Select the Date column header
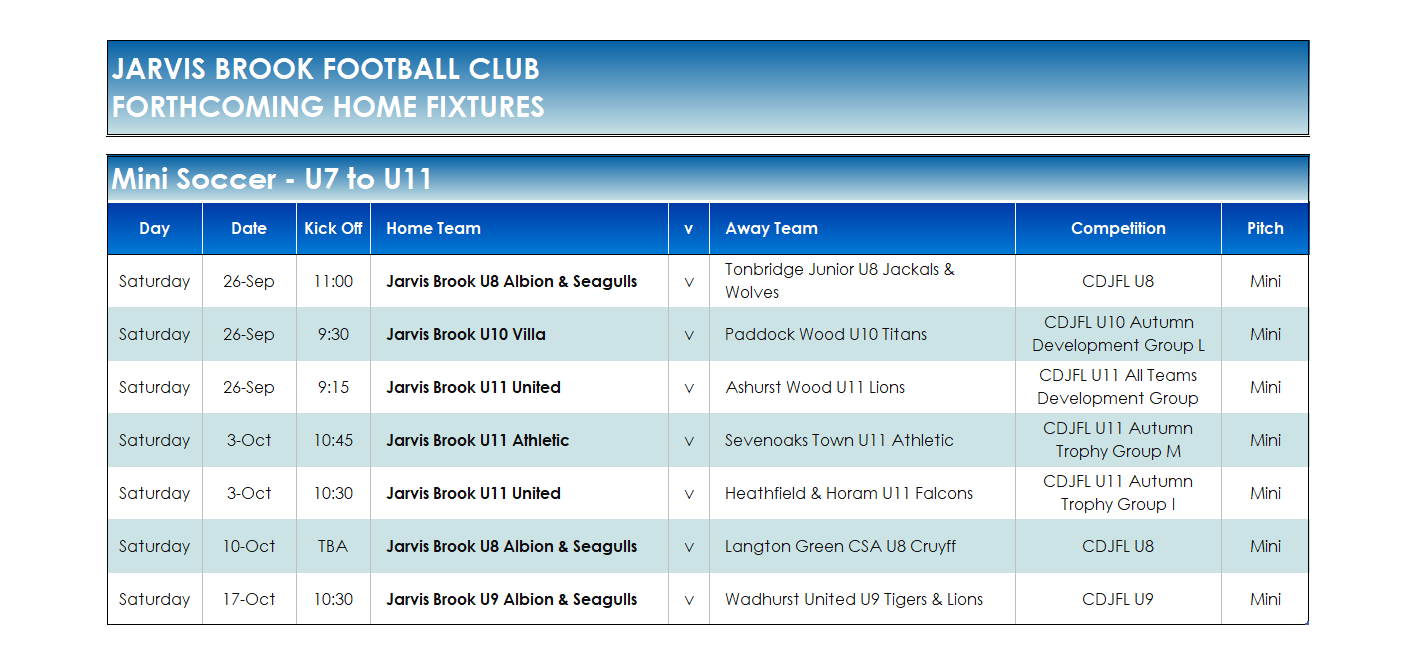Viewport: 1416px width, 664px height. pos(249,229)
